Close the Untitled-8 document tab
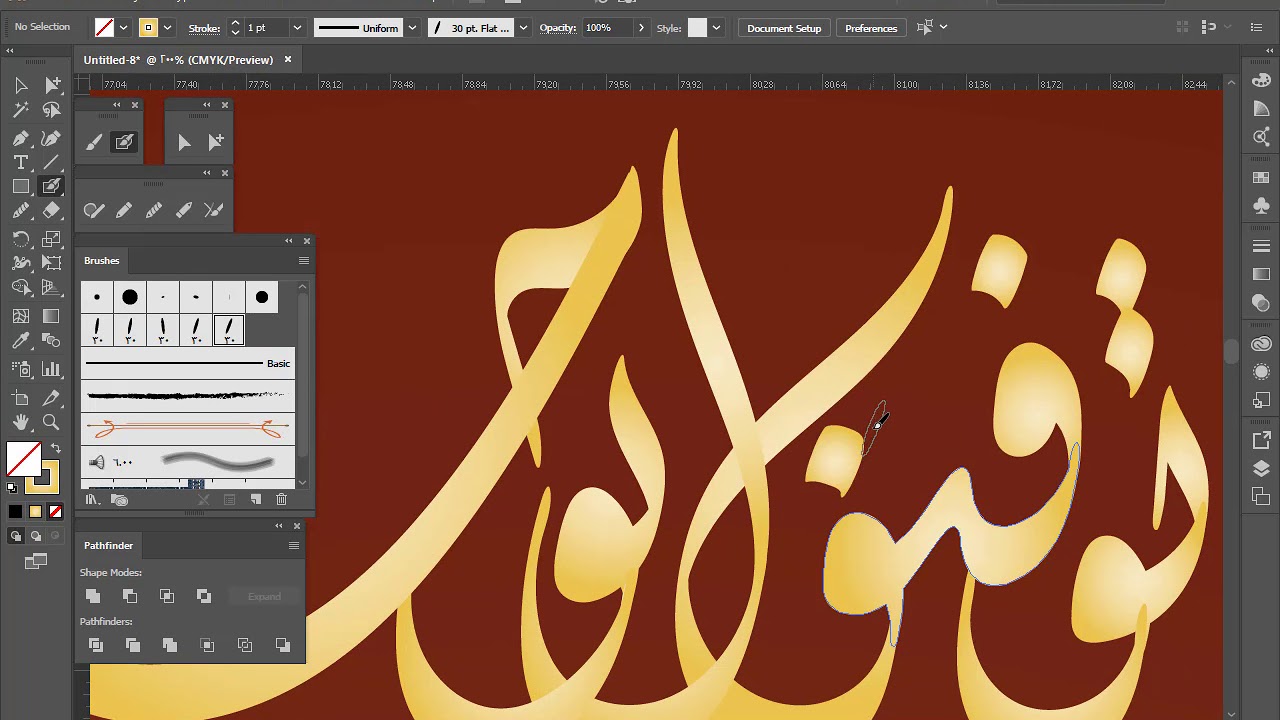 coord(288,60)
